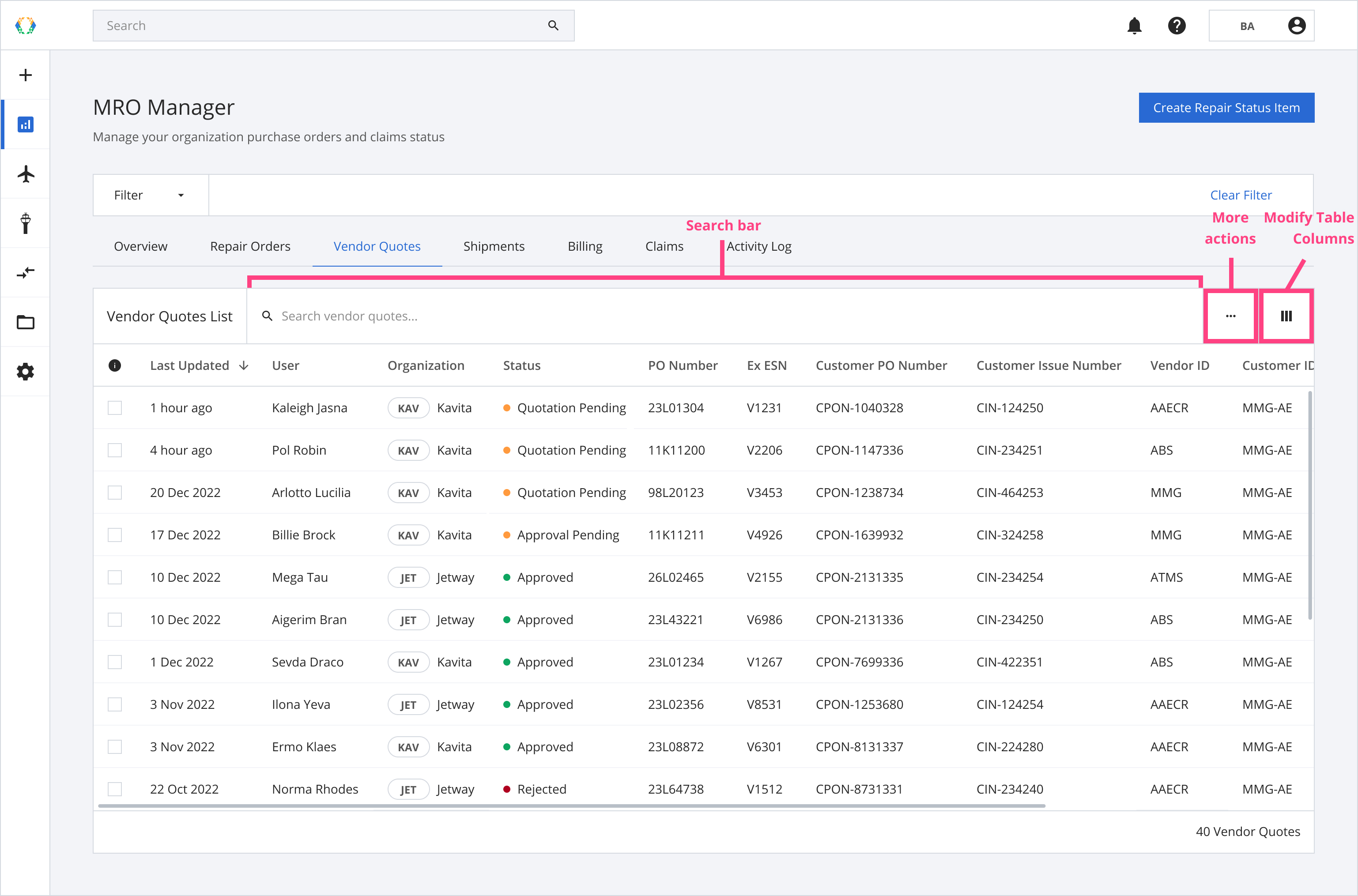Click the KAV badge in Kaleigh Jasna row
This screenshot has height=896, width=1358.
[x=408, y=408]
